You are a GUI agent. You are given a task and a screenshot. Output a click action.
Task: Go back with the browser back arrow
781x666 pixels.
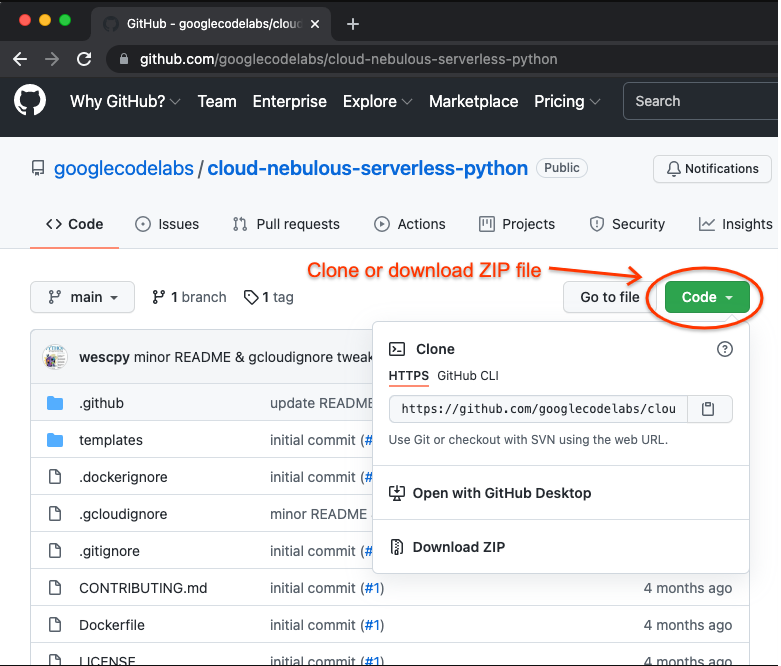click(20, 59)
